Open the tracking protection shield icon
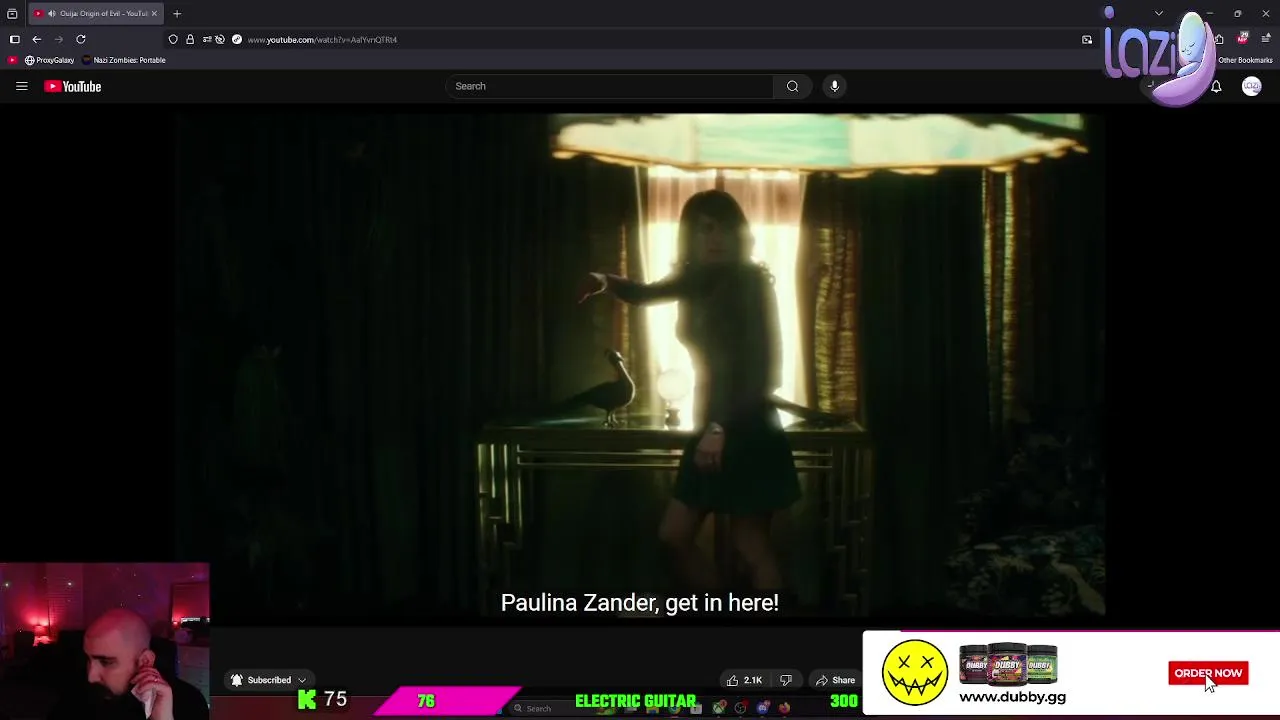Viewport: 1280px width, 720px height. [173, 39]
